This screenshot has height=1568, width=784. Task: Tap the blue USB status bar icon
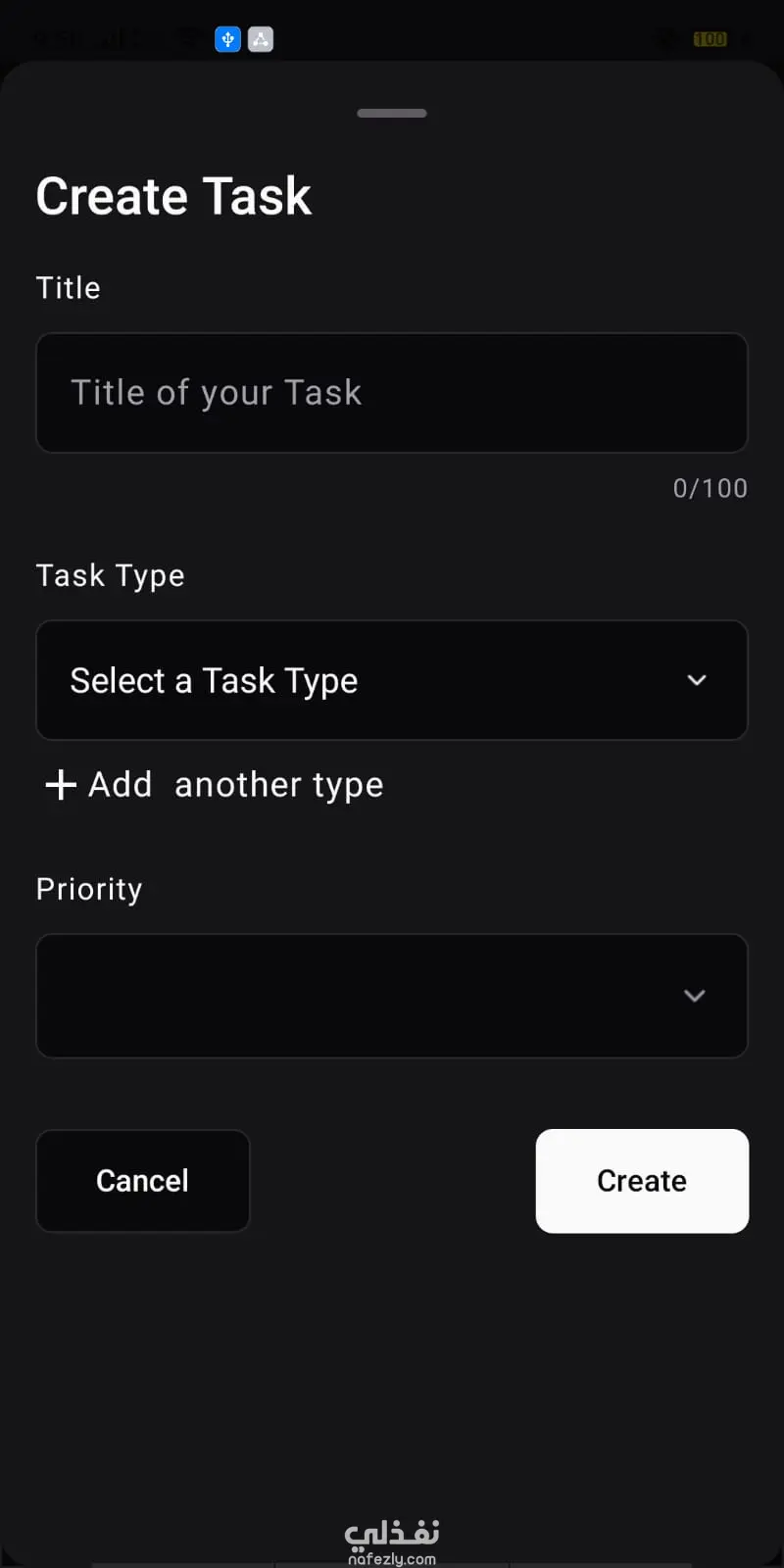click(227, 39)
